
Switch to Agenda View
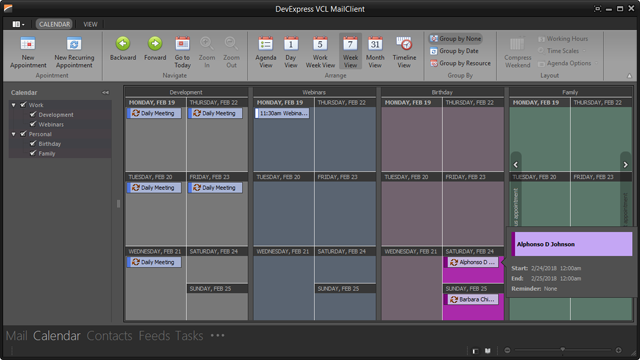[266, 52]
